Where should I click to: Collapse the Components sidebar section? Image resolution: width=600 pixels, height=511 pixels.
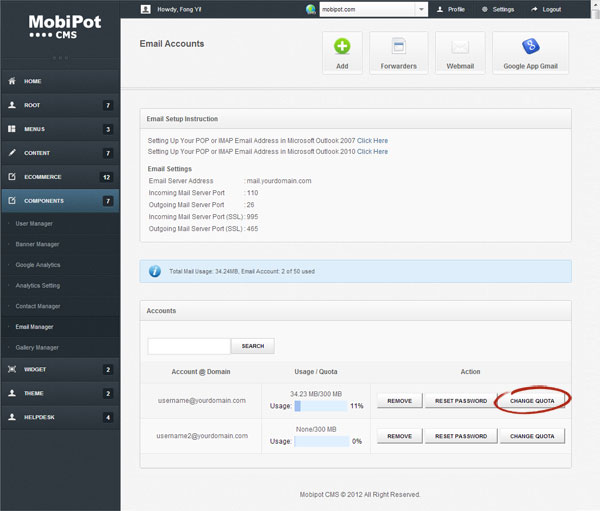[60, 201]
